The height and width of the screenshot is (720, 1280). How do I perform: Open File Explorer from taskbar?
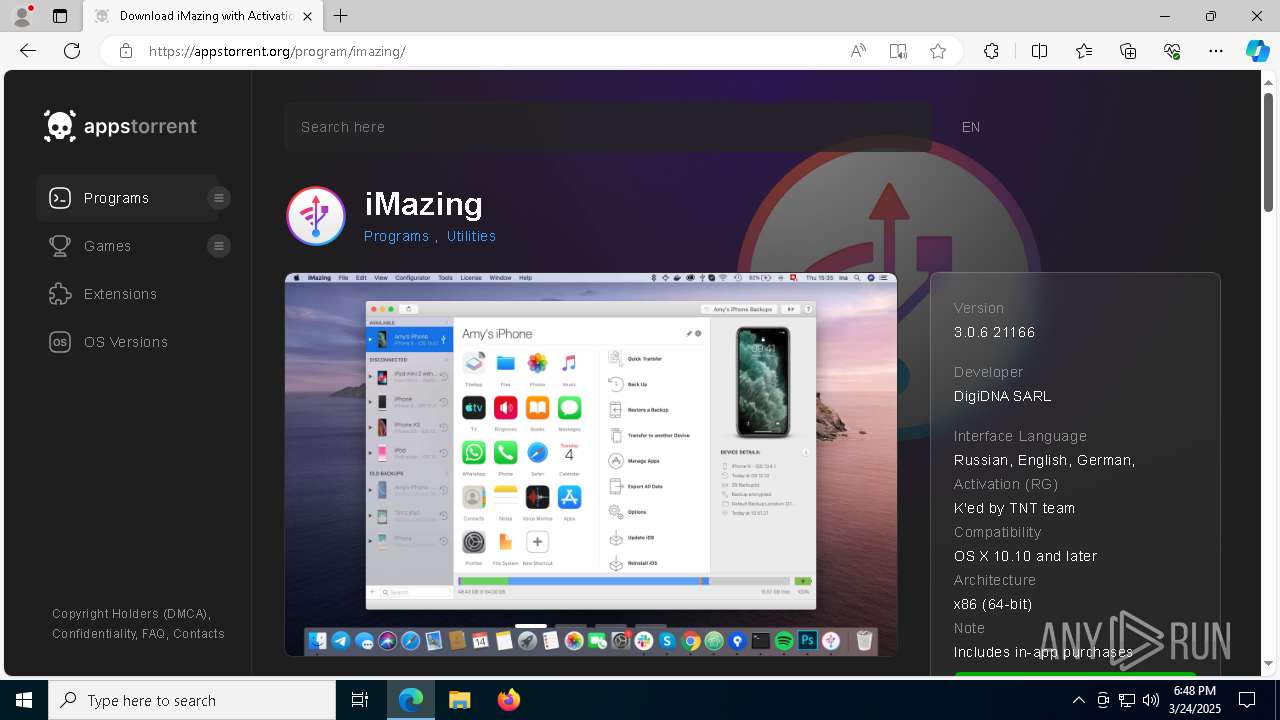click(459, 700)
